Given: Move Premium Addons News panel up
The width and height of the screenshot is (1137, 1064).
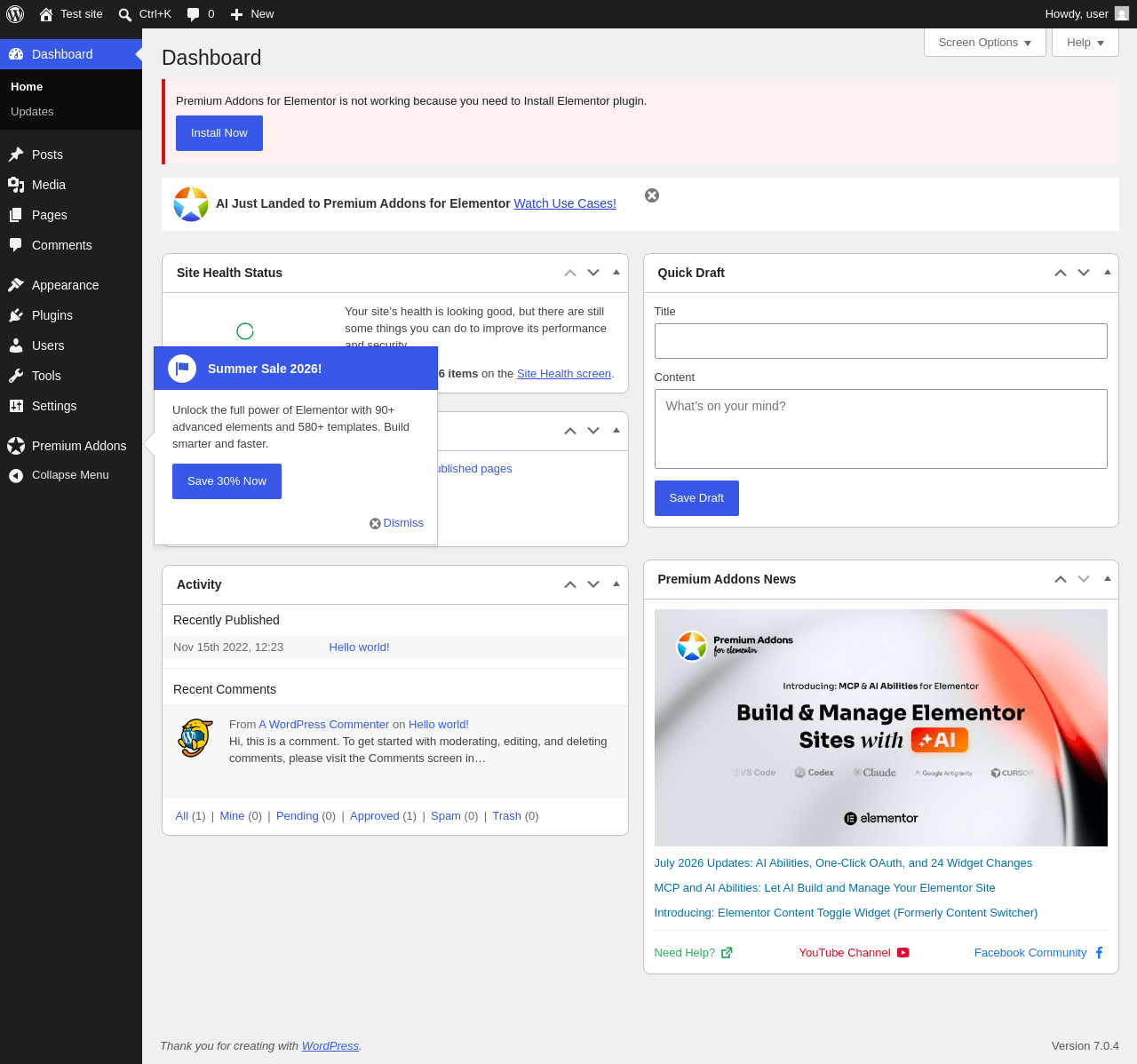Looking at the screenshot, I should coord(1061,579).
